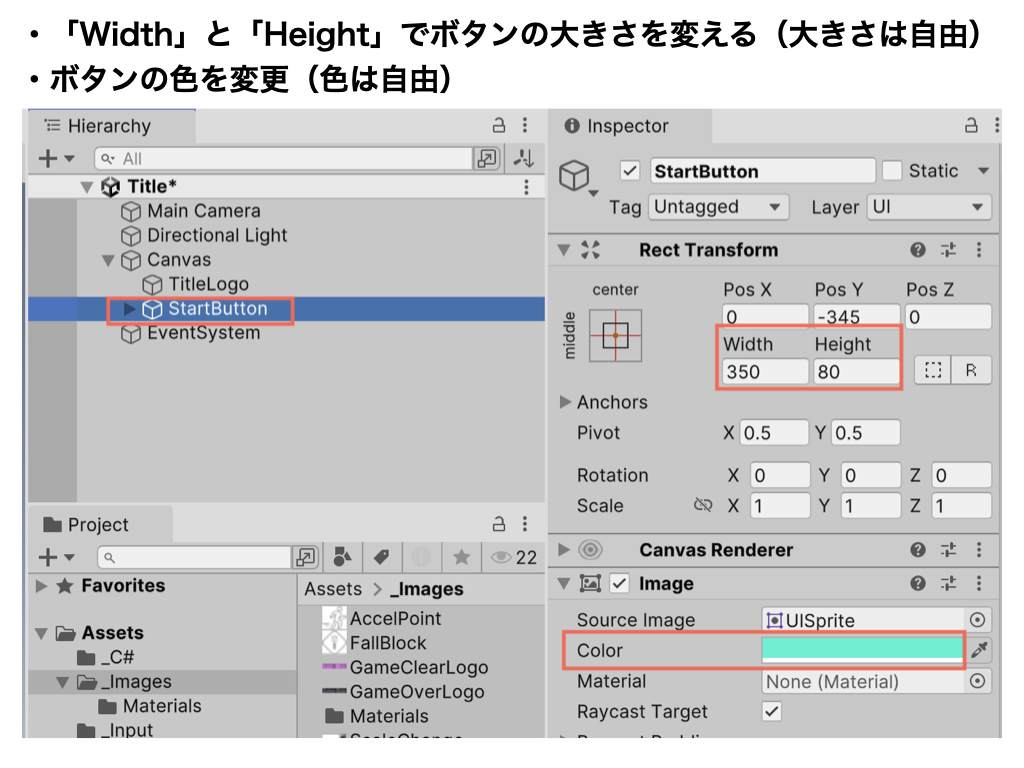Uncheck the Raycast Target checkbox
Image resolution: width=1024 pixels, height=768 pixels.
pos(772,712)
